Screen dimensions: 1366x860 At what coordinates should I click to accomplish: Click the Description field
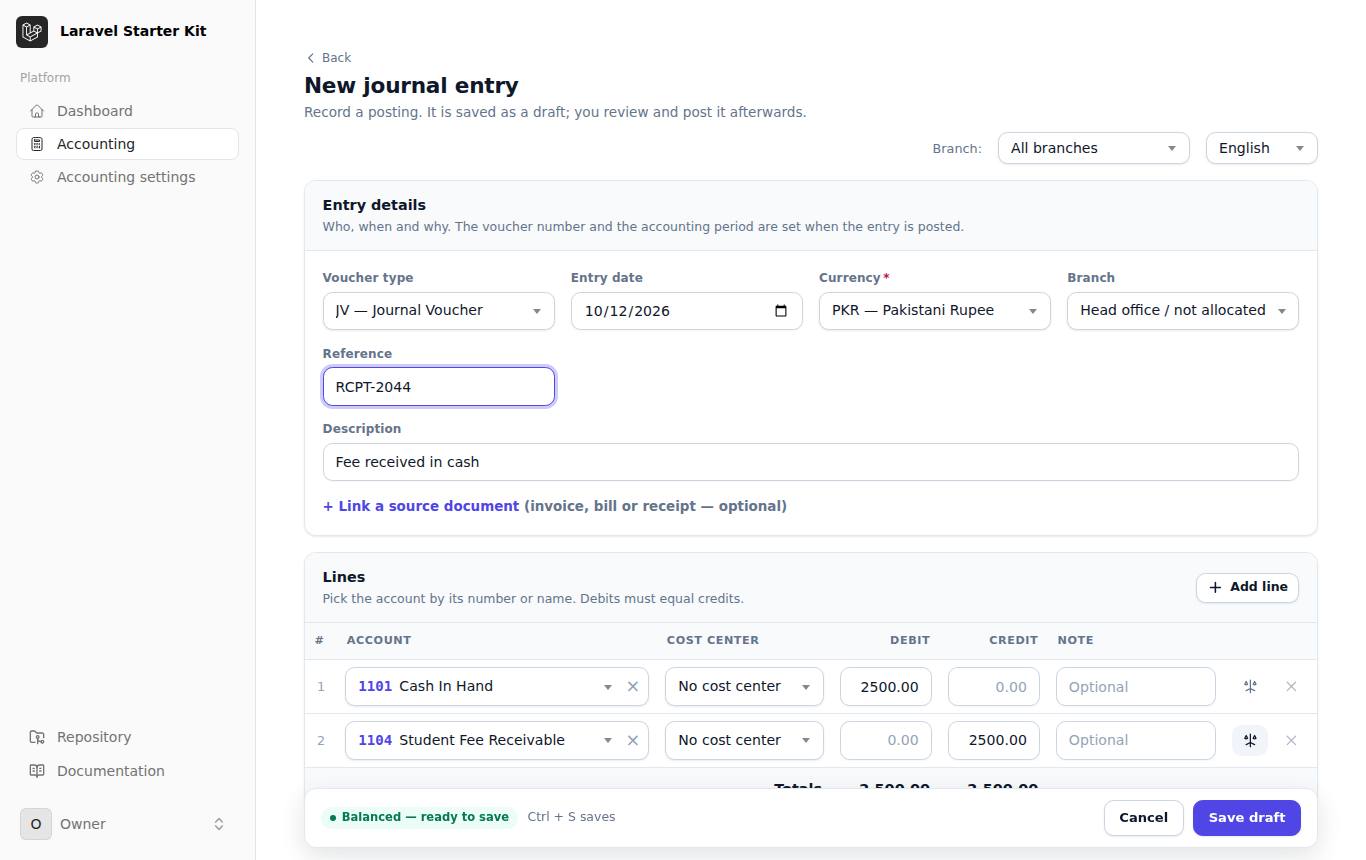[x=810, y=462]
